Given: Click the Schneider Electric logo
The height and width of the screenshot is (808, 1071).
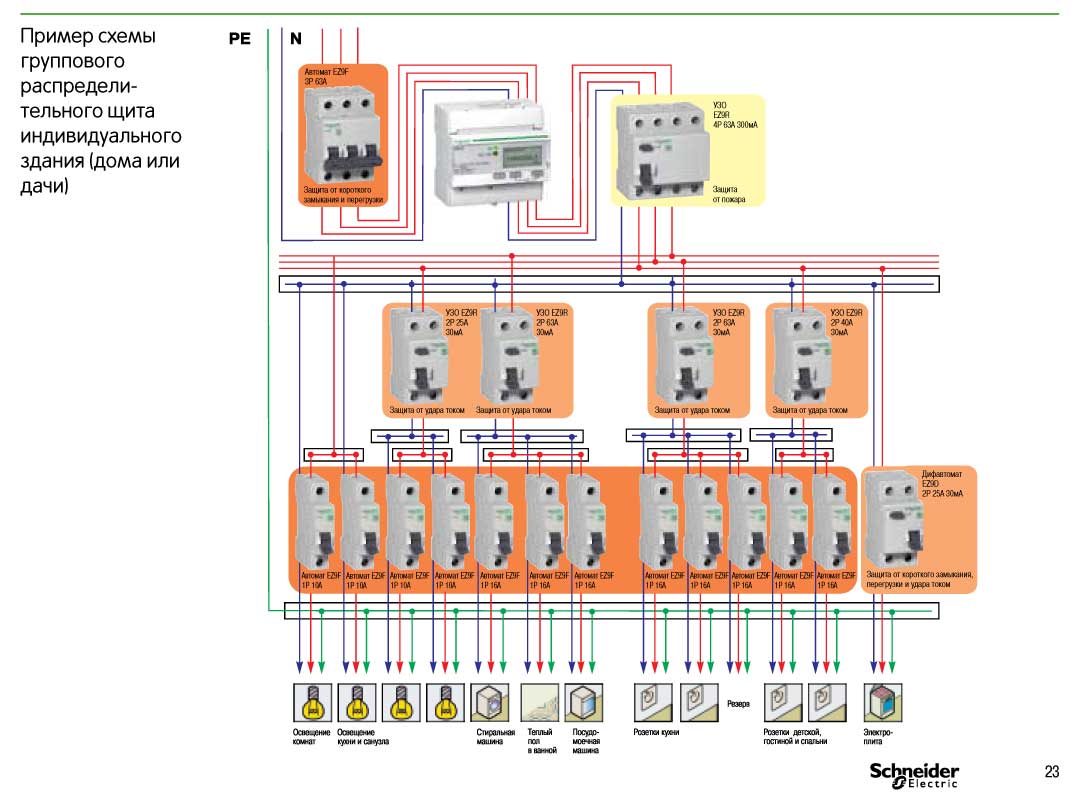Looking at the screenshot, I should (913, 775).
